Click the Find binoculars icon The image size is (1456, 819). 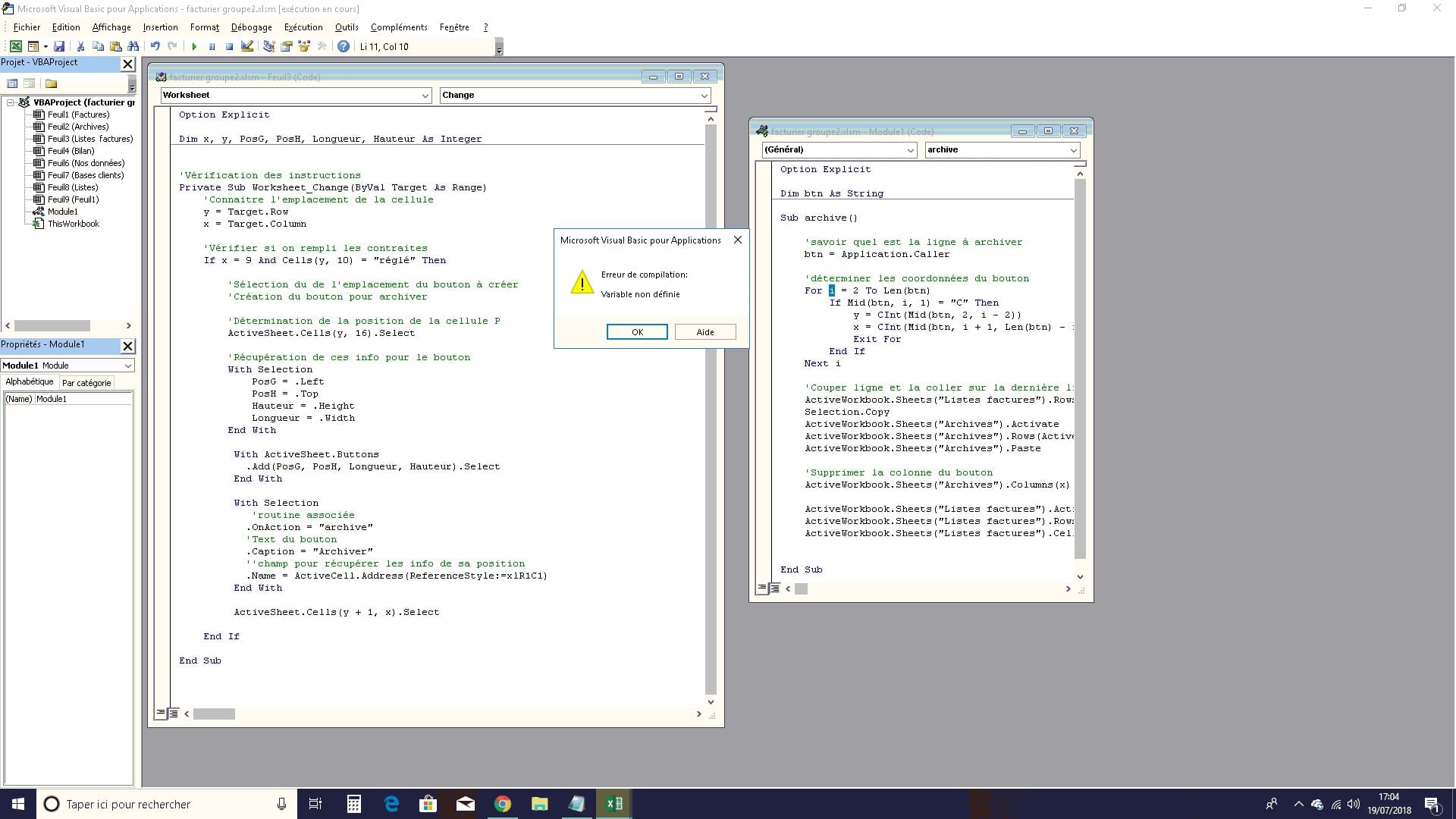click(133, 46)
